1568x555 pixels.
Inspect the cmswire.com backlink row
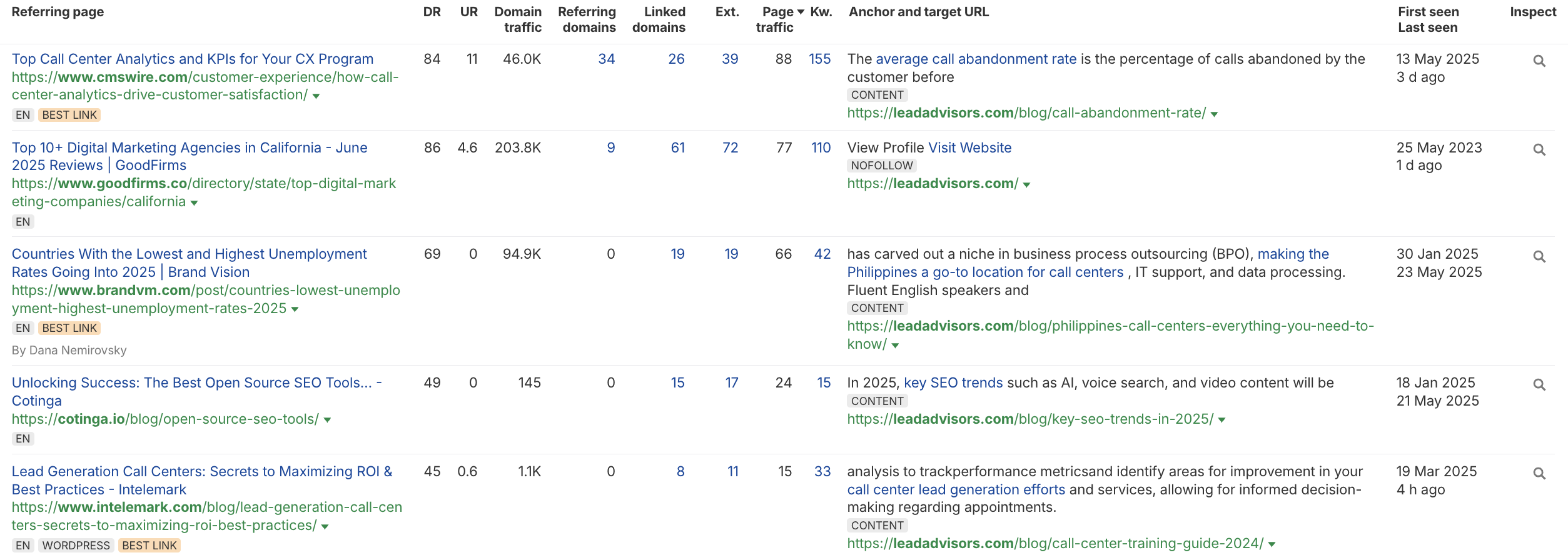(1539, 61)
